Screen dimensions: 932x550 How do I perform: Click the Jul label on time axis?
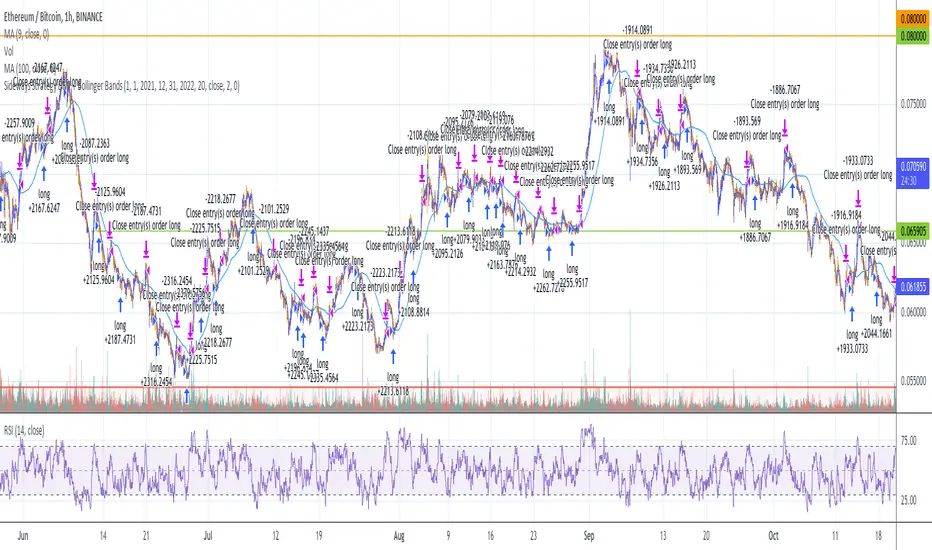coord(208,536)
